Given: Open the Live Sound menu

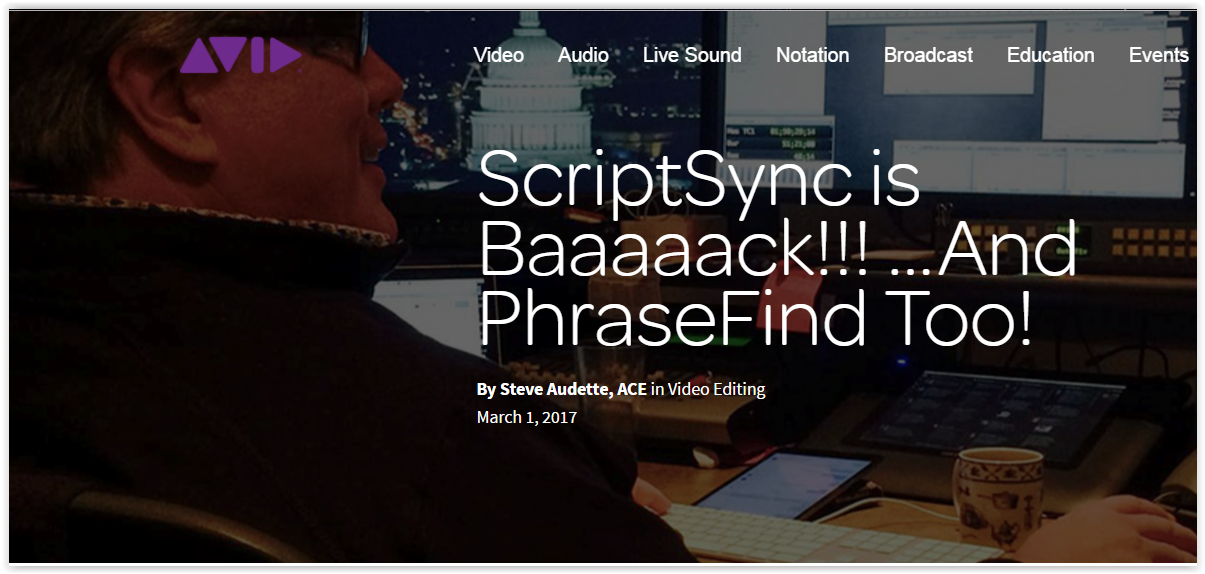Looking at the screenshot, I should 692,55.
